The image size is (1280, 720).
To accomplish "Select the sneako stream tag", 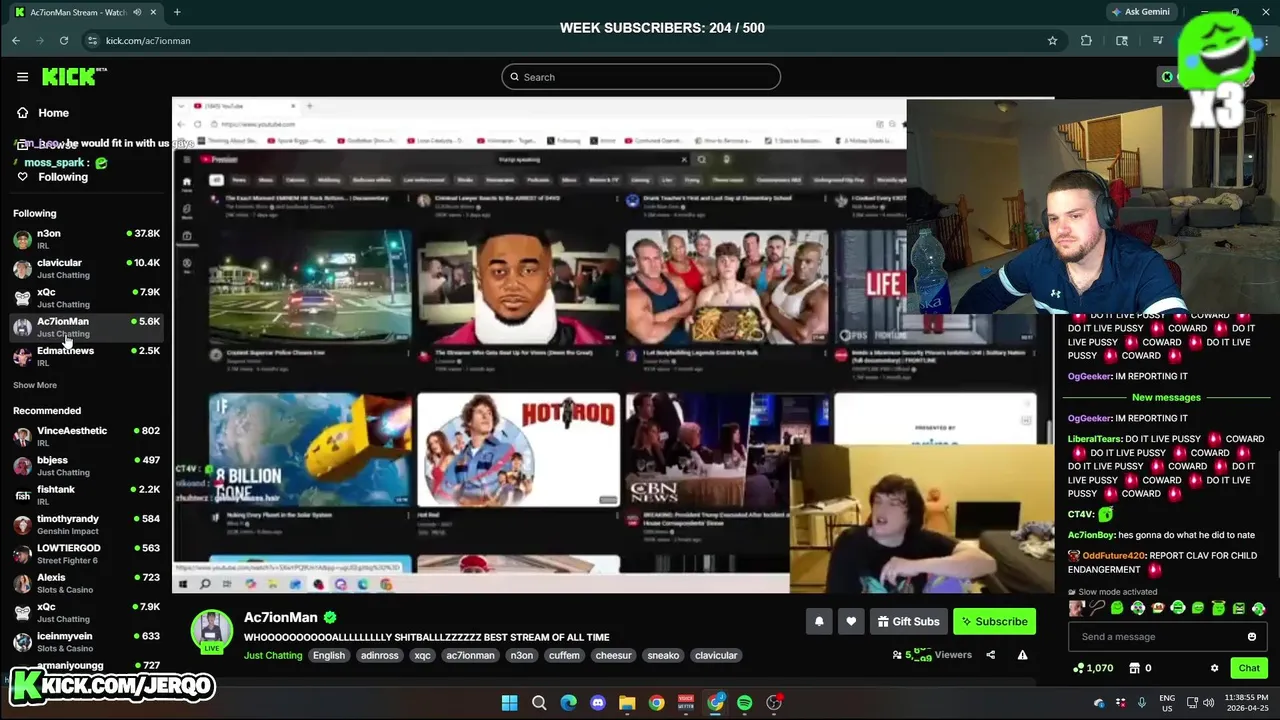I will click(x=663, y=655).
